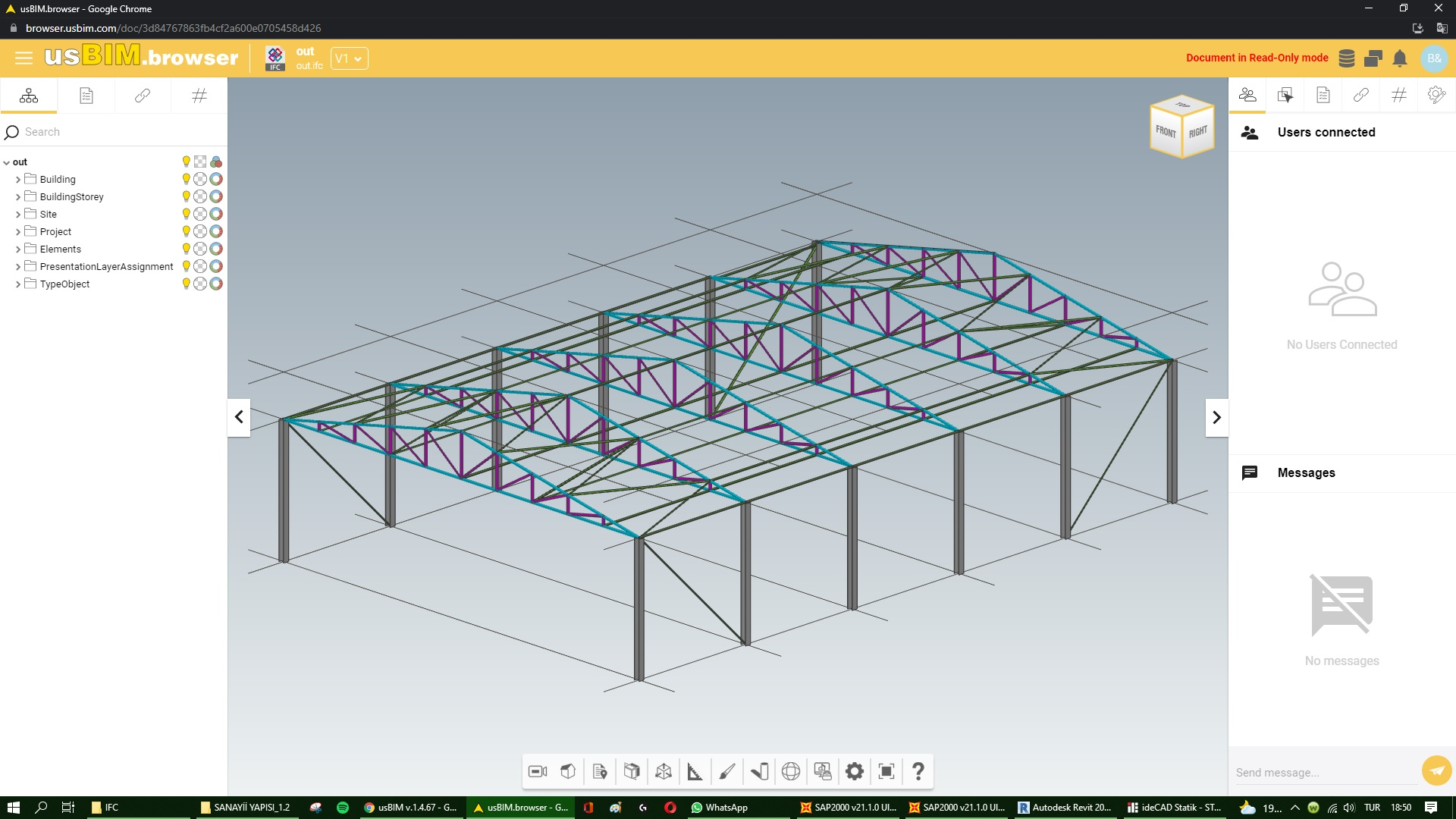The width and height of the screenshot is (1456, 819).
Task: Toggle visibility bulb for BuildingStorey
Action: pos(186,196)
